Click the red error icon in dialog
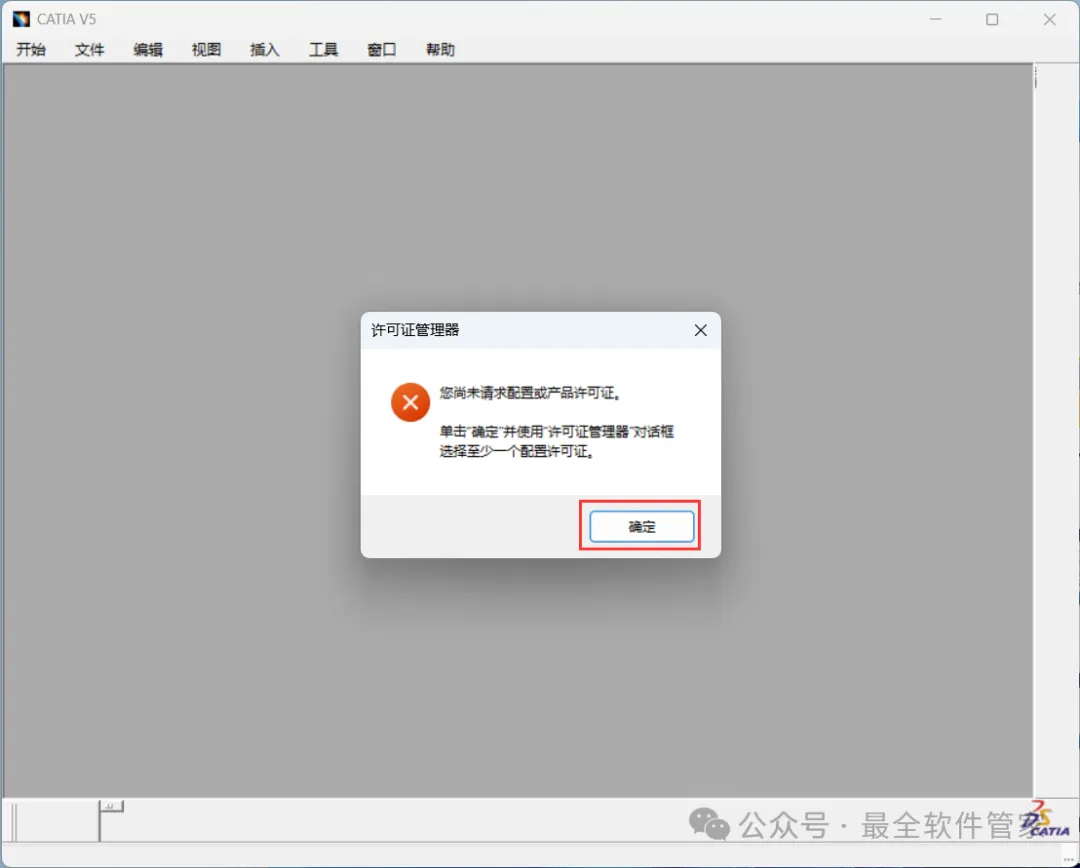Viewport: 1080px width, 868px height. click(x=411, y=402)
